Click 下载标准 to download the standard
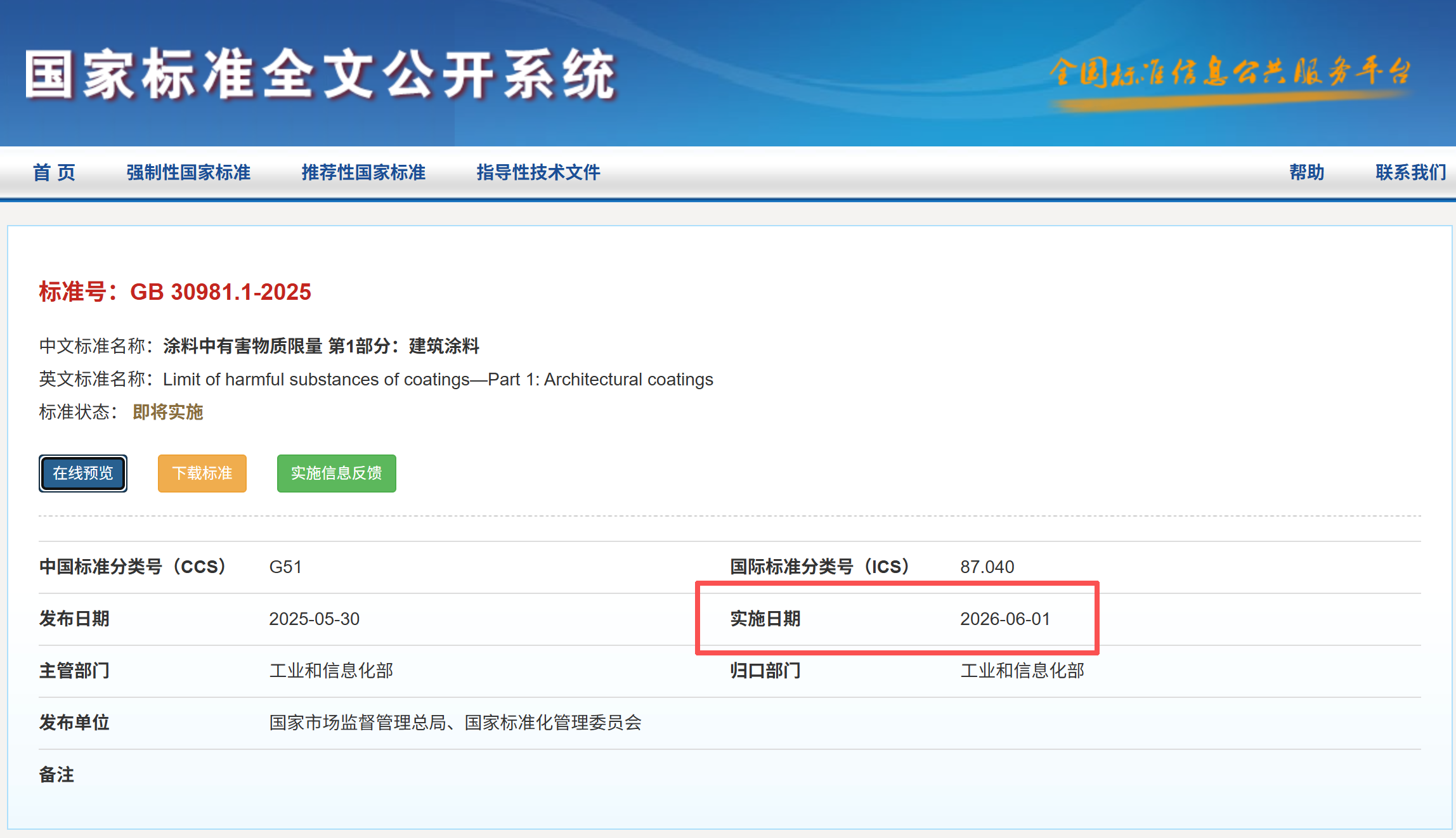The width and height of the screenshot is (1456, 838). point(202,474)
